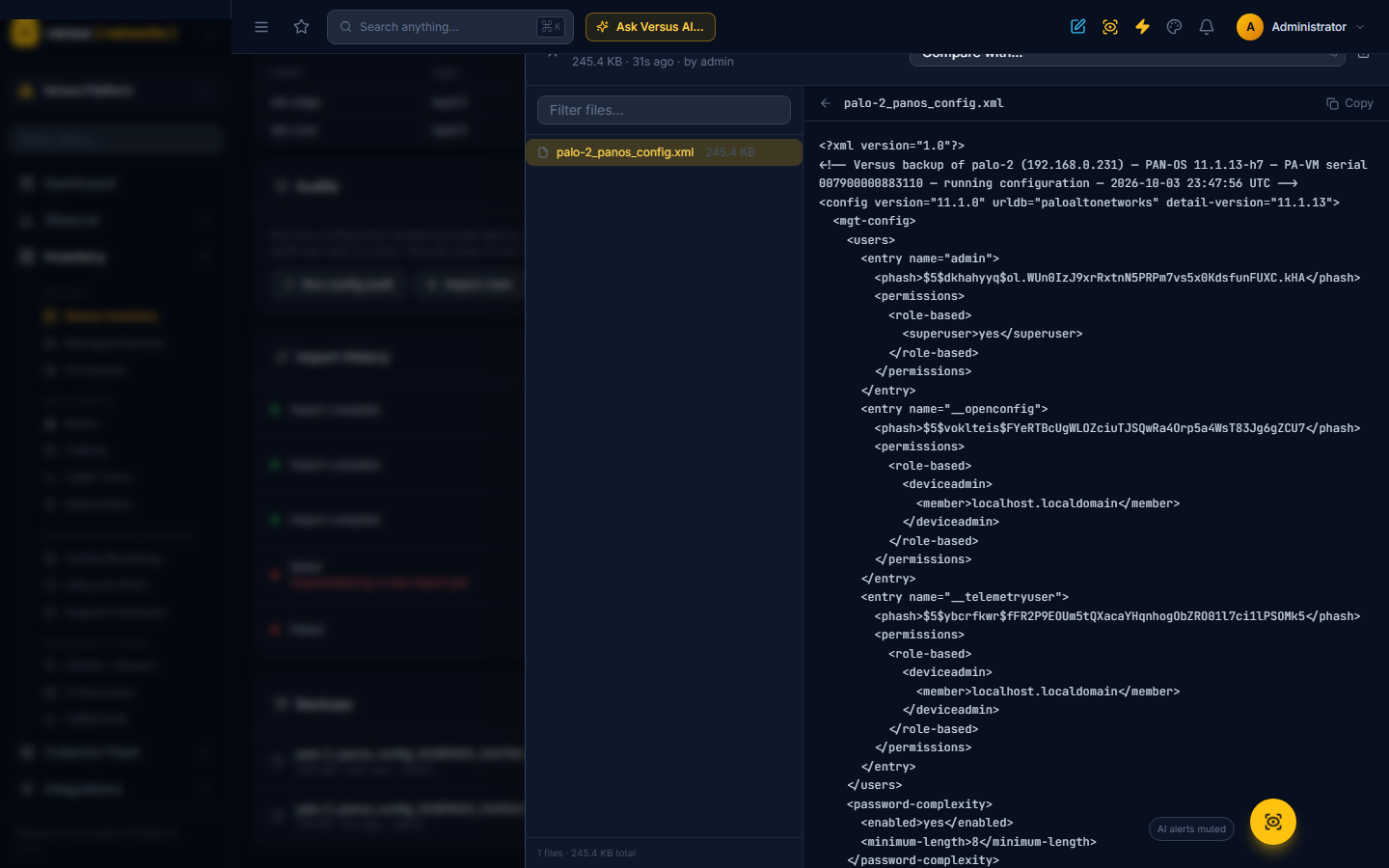This screenshot has width=1389, height=868.
Task: Select palo-2_panos_config.xml in file list
Action: pos(664,152)
